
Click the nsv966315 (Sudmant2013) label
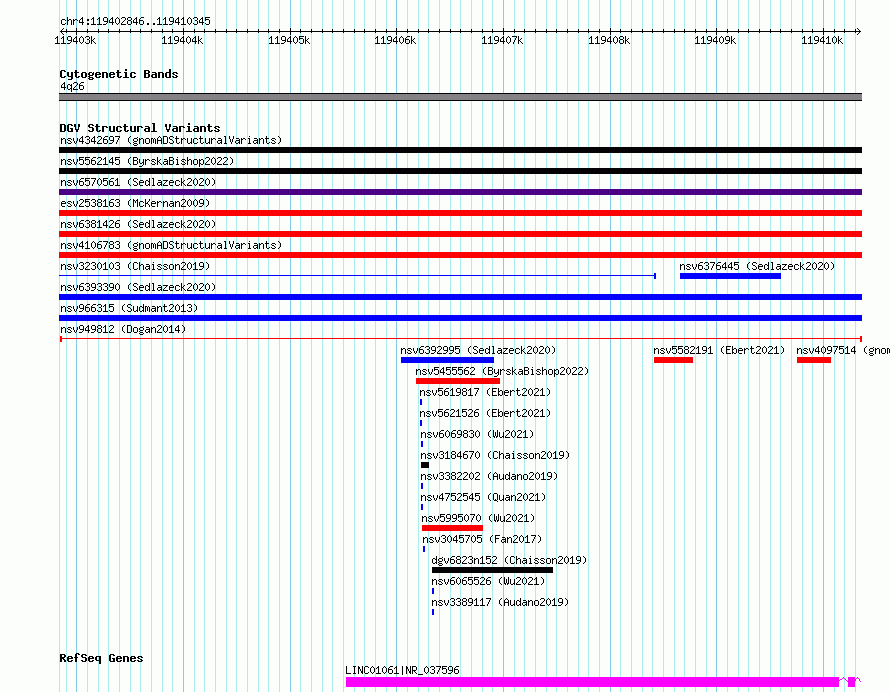click(x=129, y=308)
